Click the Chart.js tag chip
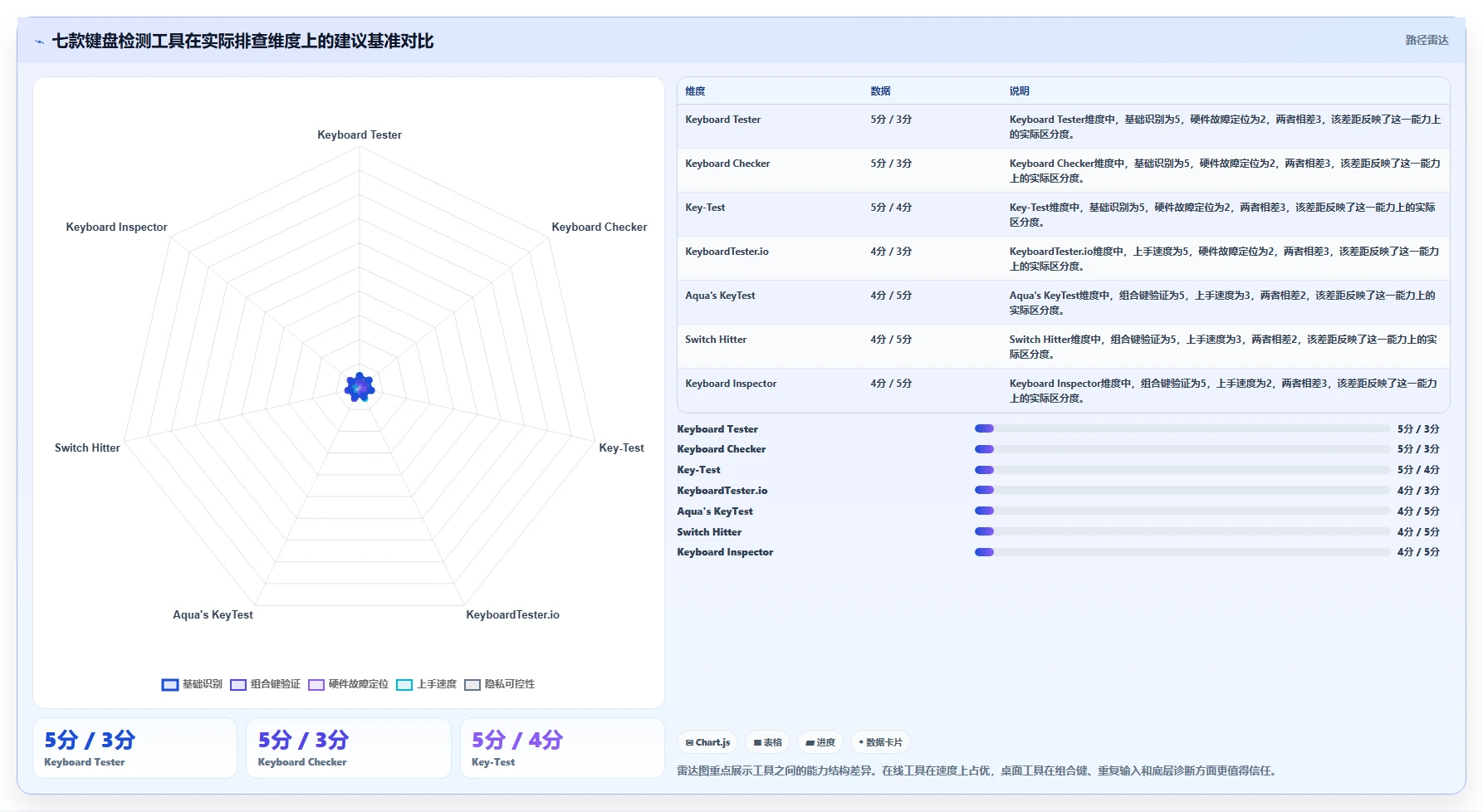1483x812 pixels. pyautogui.click(x=707, y=742)
